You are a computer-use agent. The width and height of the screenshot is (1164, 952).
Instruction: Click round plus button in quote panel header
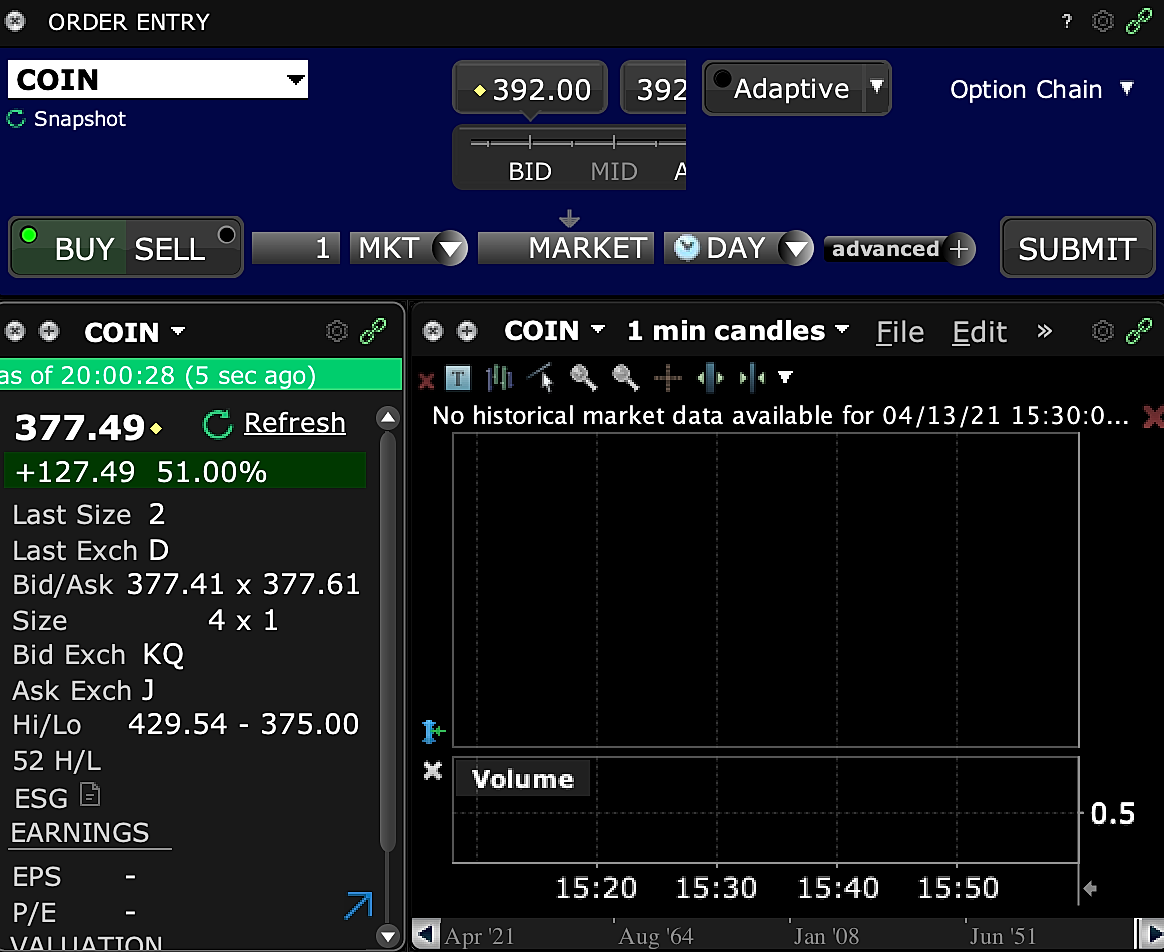tap(49, 331)
